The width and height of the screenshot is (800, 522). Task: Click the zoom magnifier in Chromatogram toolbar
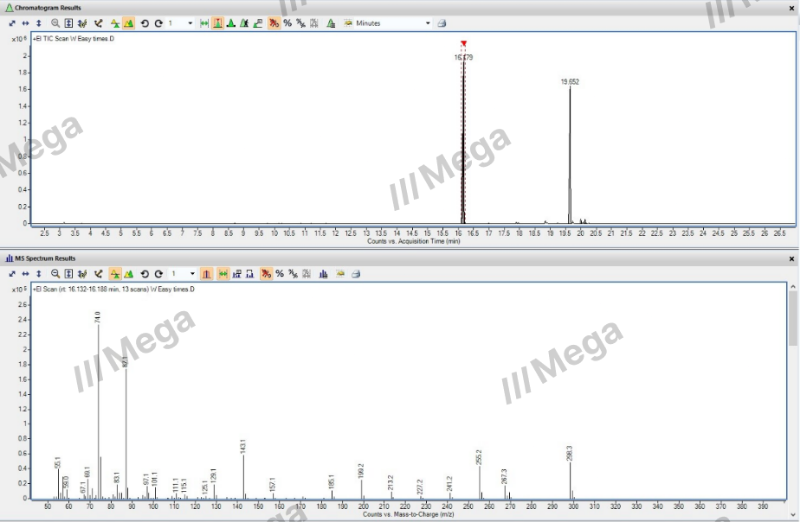coord(55,22)
